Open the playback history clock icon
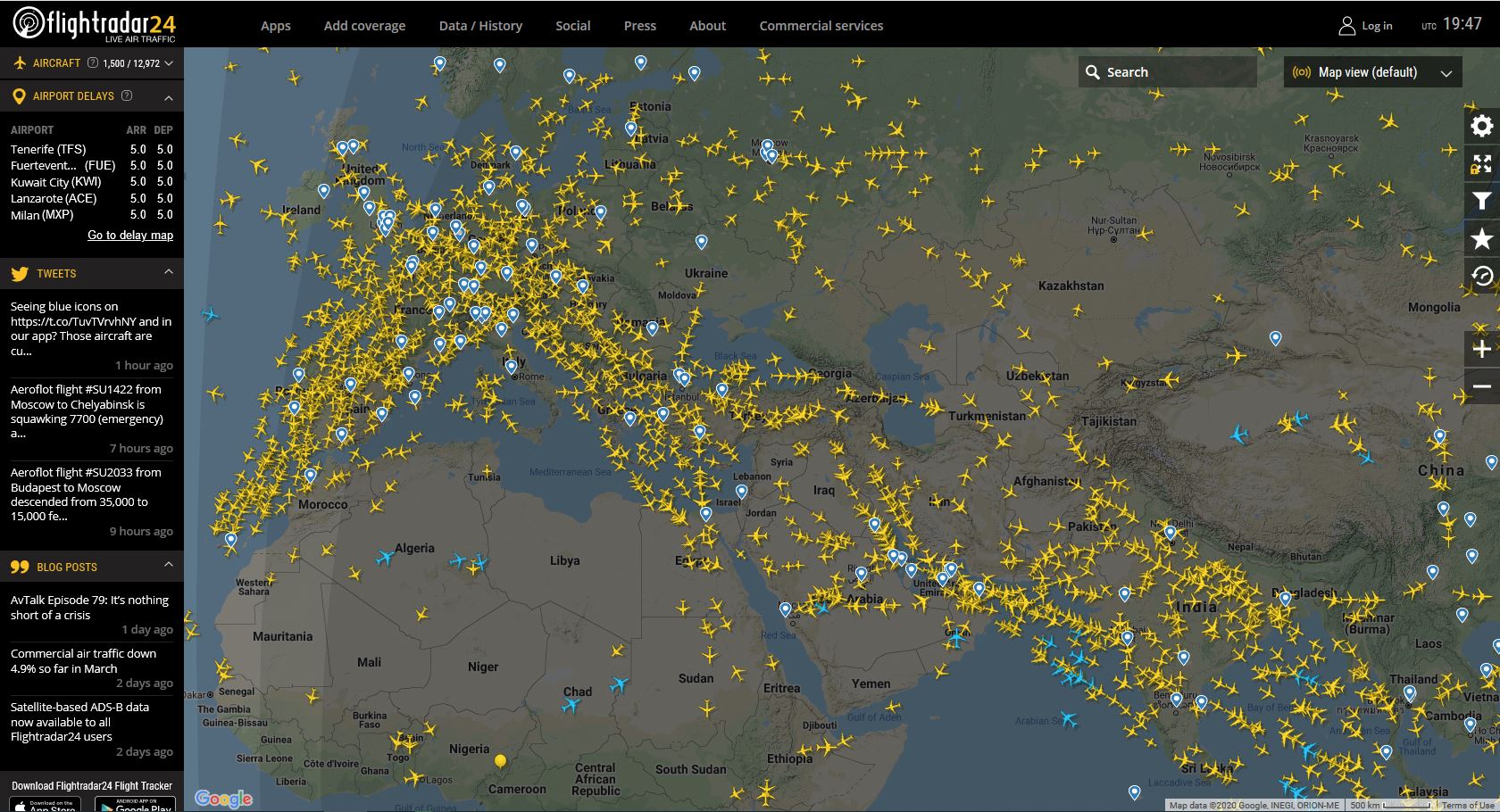The height and width of the screenshot is (812, 1500). [x=1481, y=277]
